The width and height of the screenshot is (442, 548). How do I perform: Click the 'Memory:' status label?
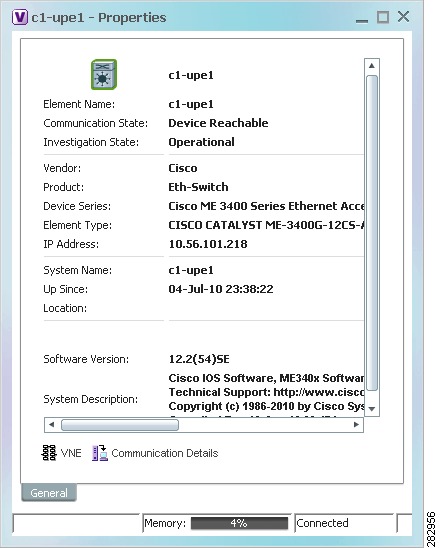pos(165,523)
